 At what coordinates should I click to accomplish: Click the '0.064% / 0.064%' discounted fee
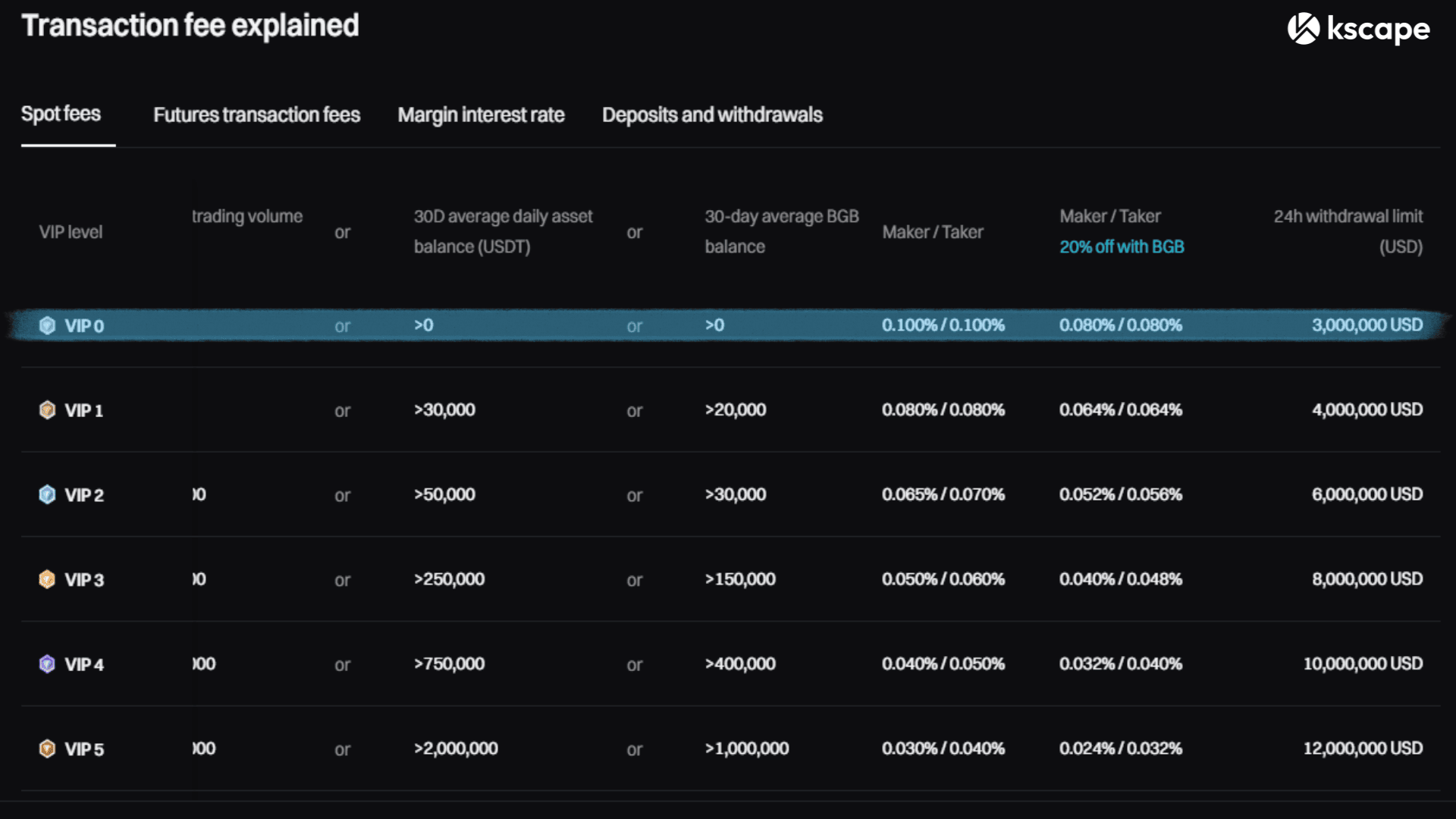(1121, 409)
